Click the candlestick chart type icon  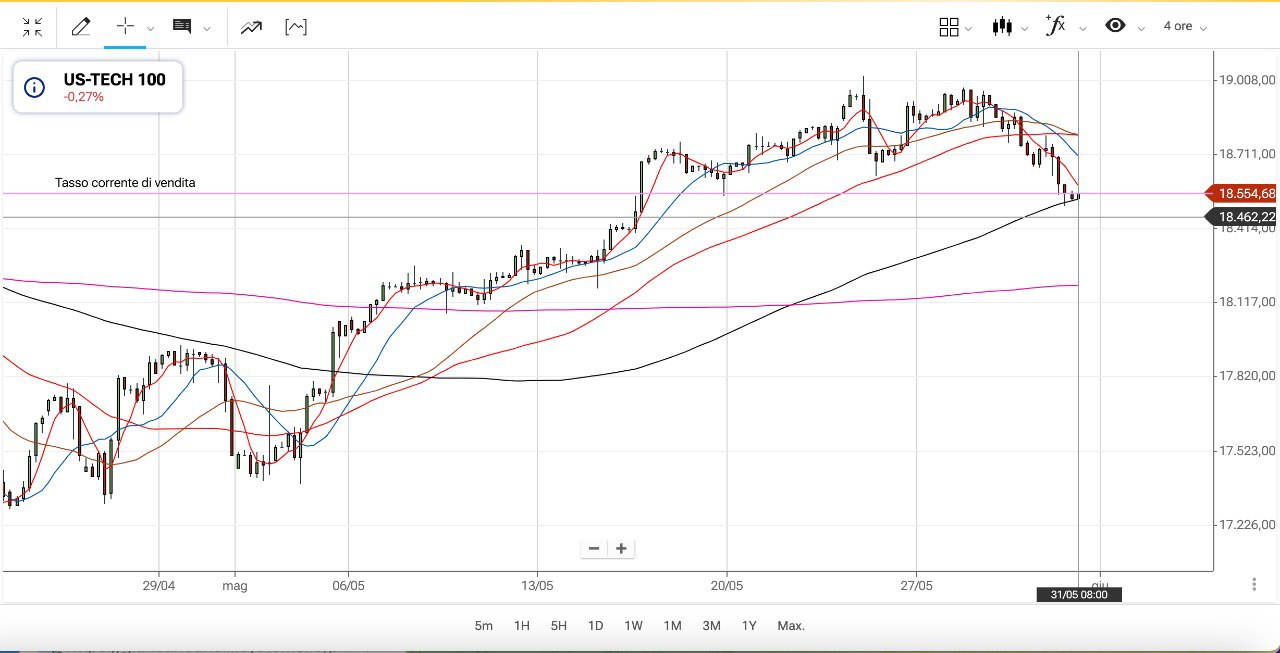point(1003,27)
